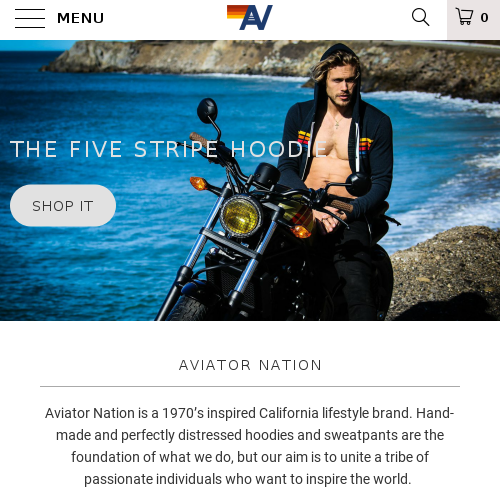
Task: Click the gravel shoreline at banner's right
Action: [447, 273]
